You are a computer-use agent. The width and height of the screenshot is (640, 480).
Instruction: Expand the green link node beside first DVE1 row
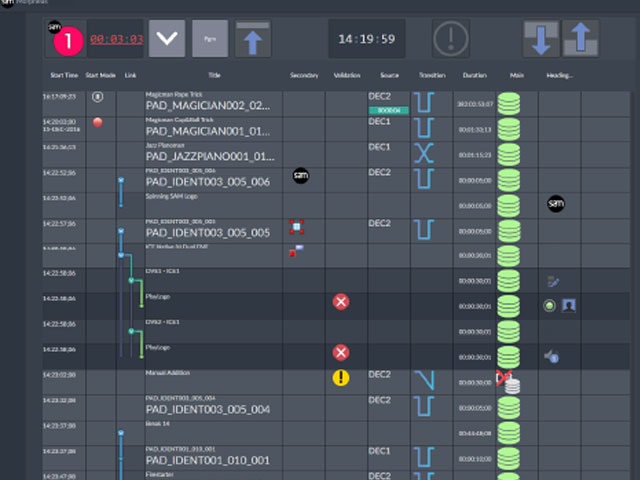(x=130, y=280)
